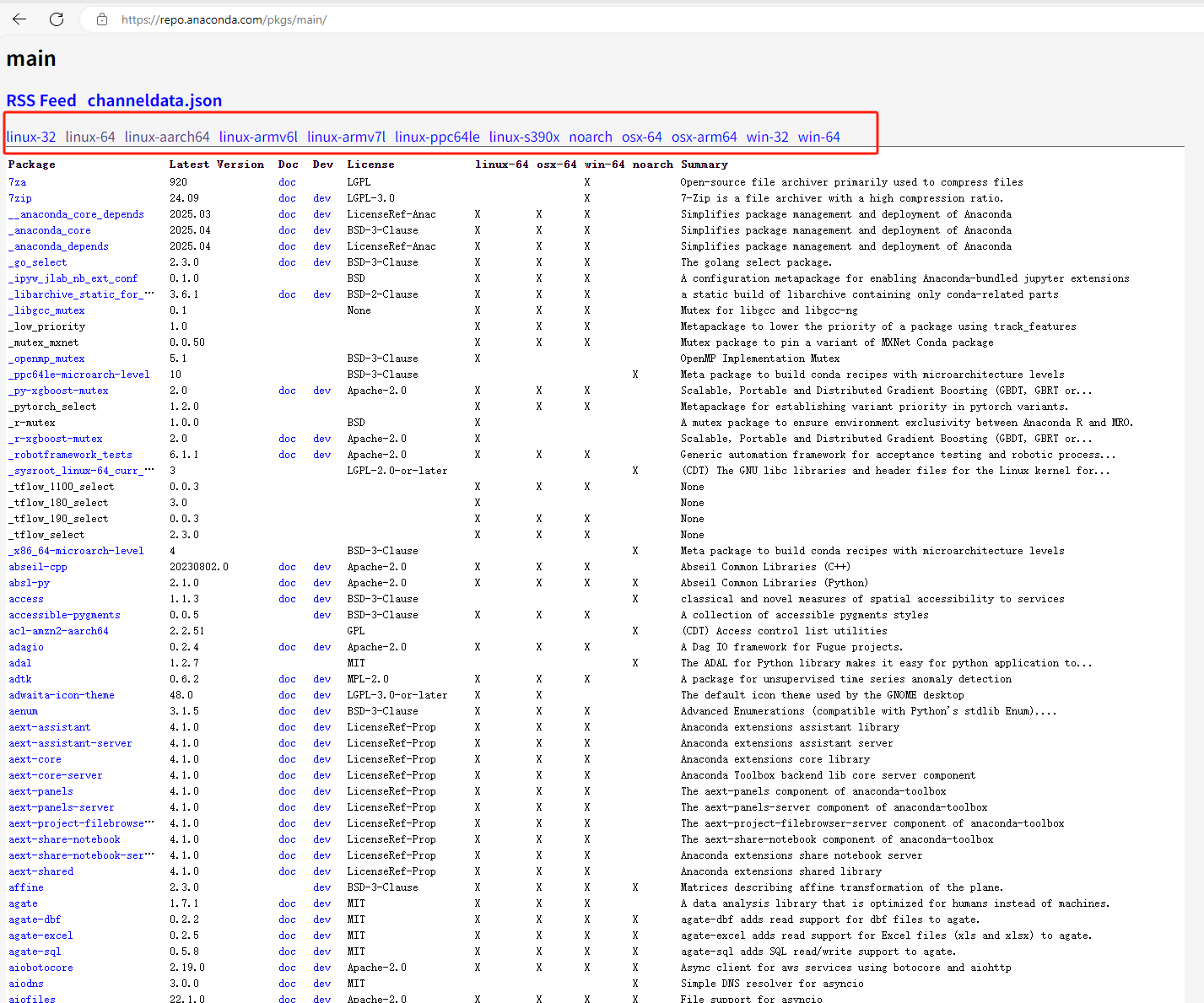The height and width of the screenshot is (1003, 1204).
Task: Open the adwaita-icon-theme package link
Action: tap(62, 695)
